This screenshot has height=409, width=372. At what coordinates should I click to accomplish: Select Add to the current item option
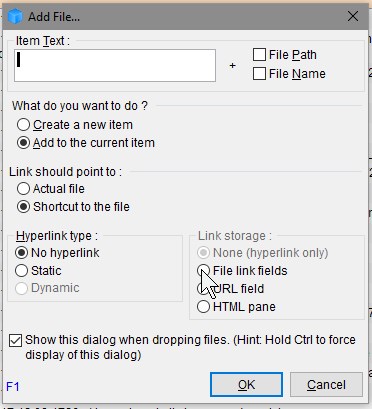coord(23,143)
